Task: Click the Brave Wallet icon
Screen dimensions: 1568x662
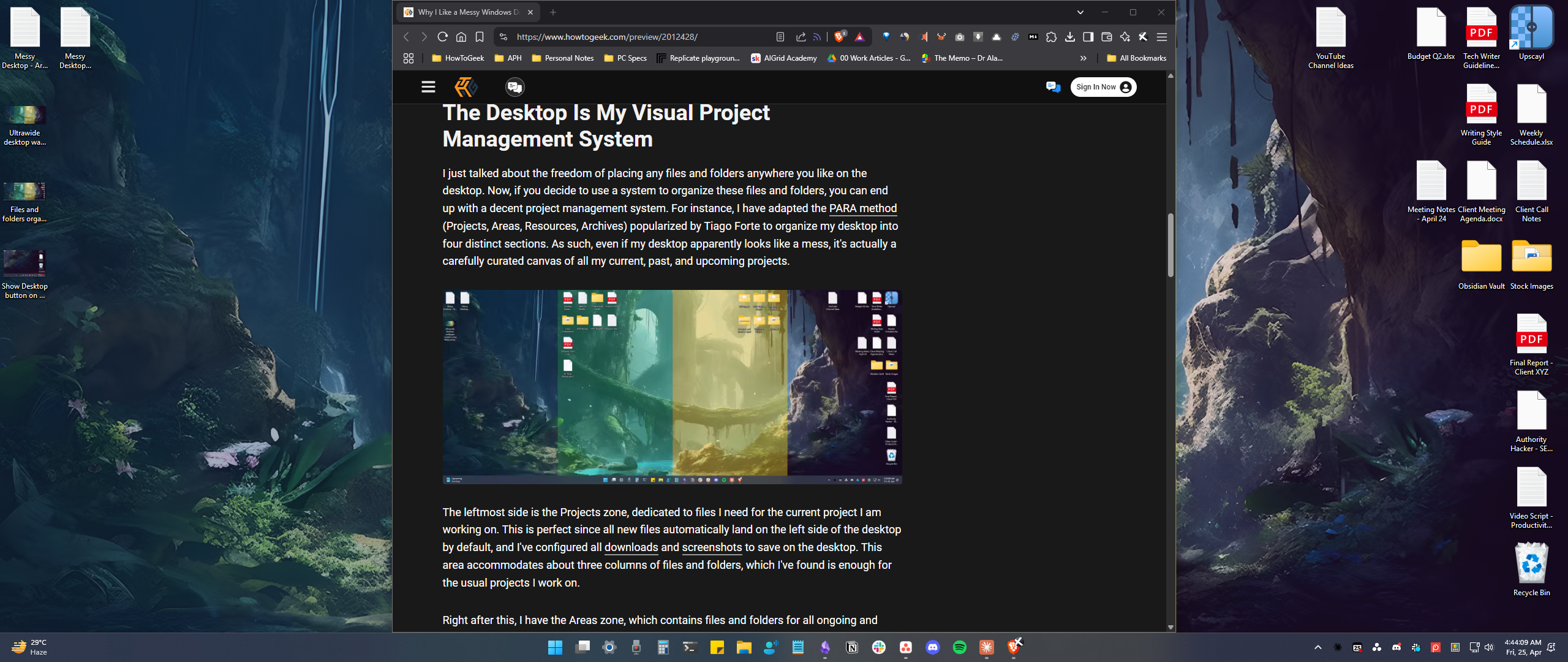Action: 1106,37
